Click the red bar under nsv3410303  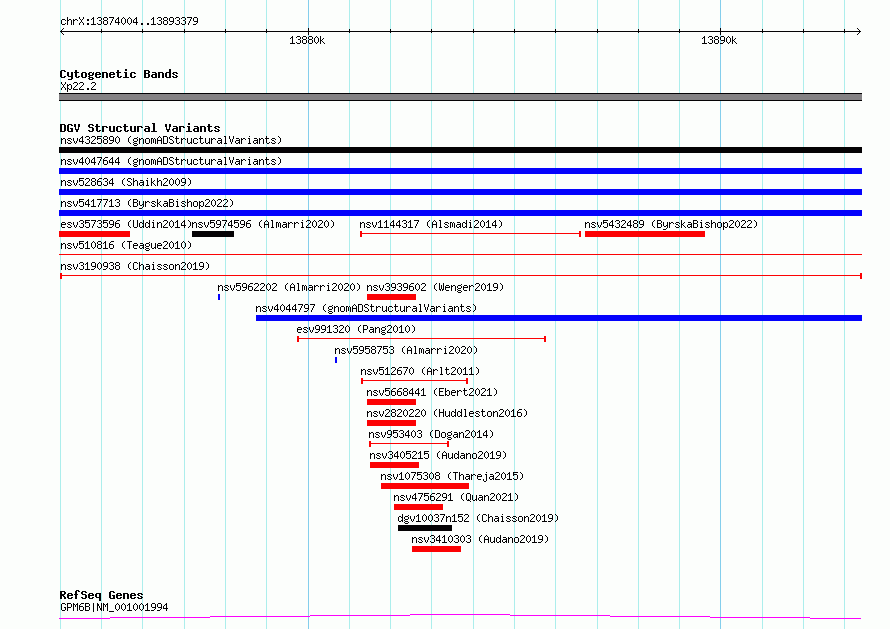pyautogui.click(x=436, y=549)
